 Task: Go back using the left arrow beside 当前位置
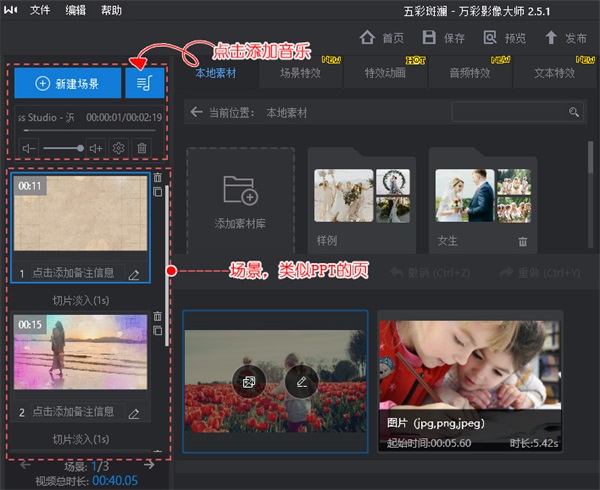click(196, 113)
